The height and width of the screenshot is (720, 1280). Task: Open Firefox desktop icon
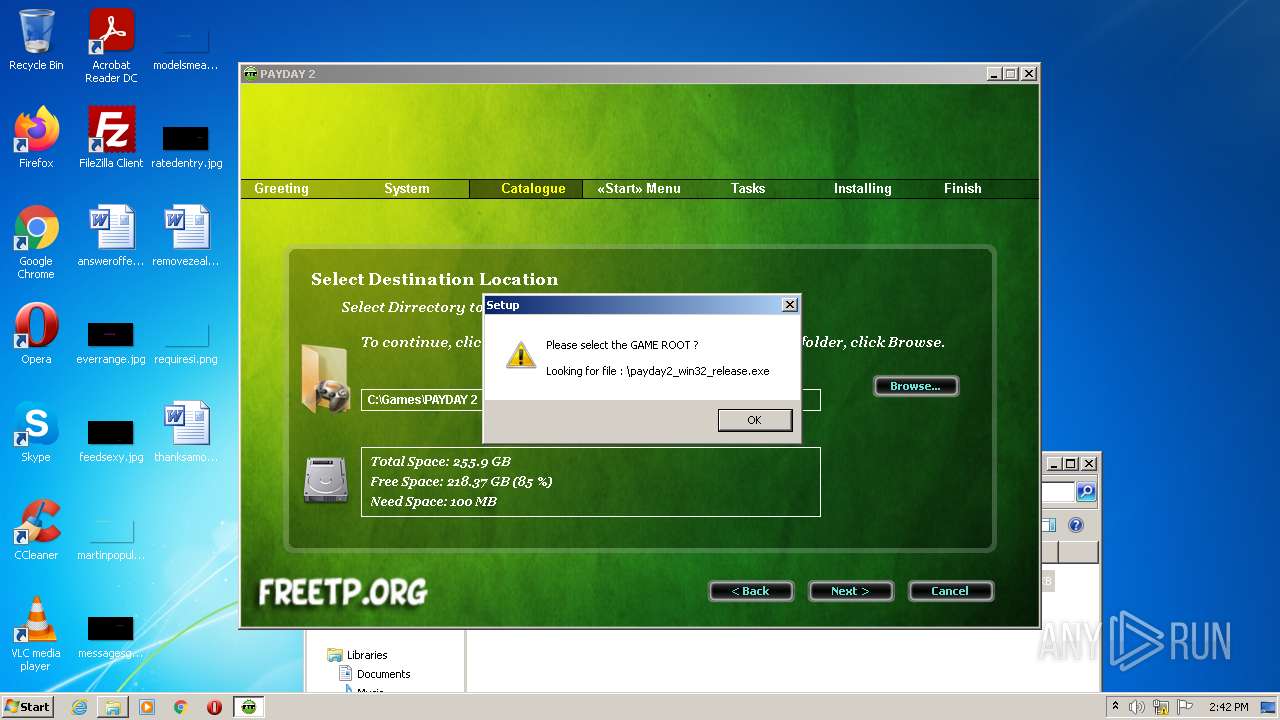tap(36, 138)
